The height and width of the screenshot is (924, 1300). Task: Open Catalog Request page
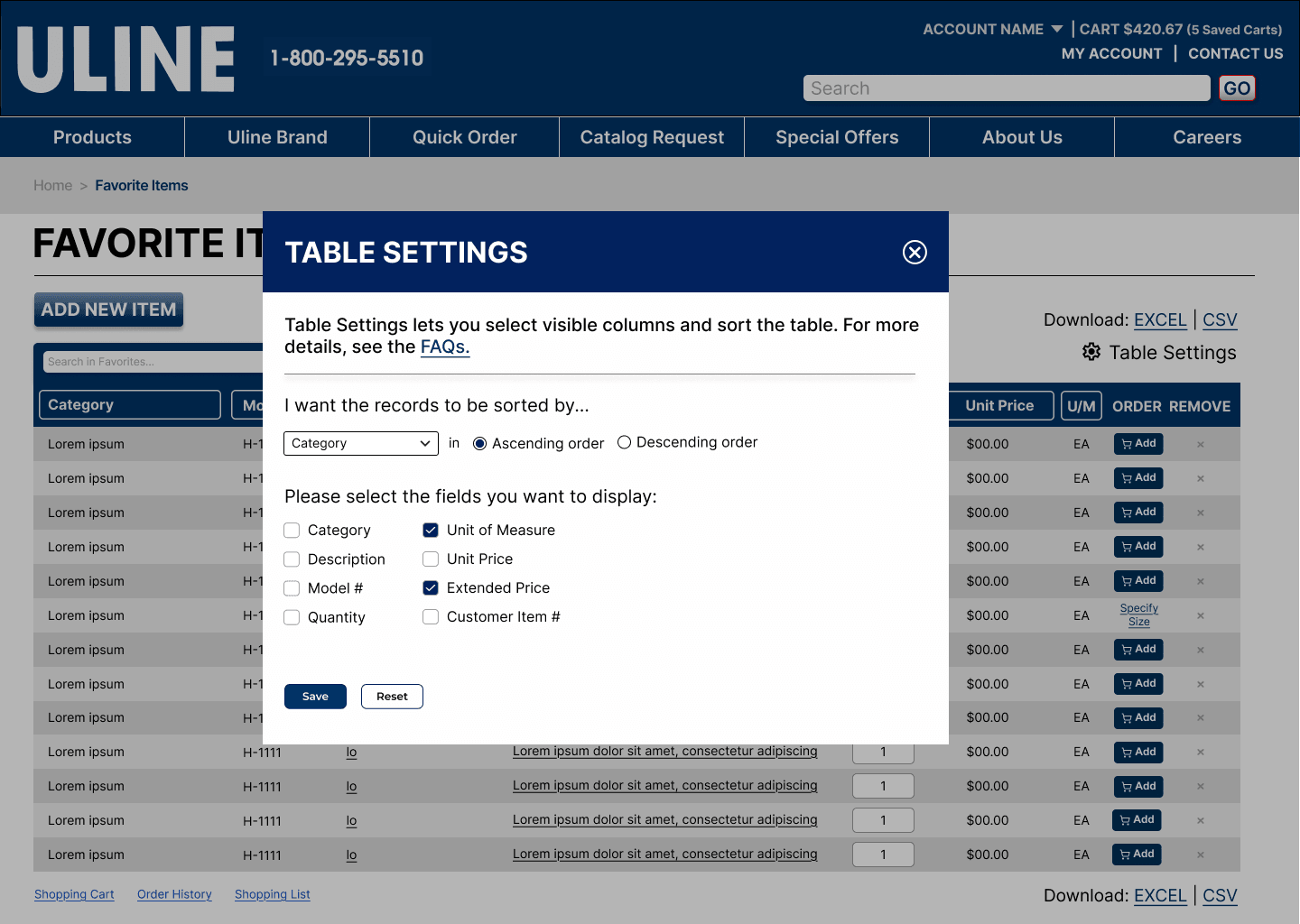pyautogui.click(x=652, y=137)
